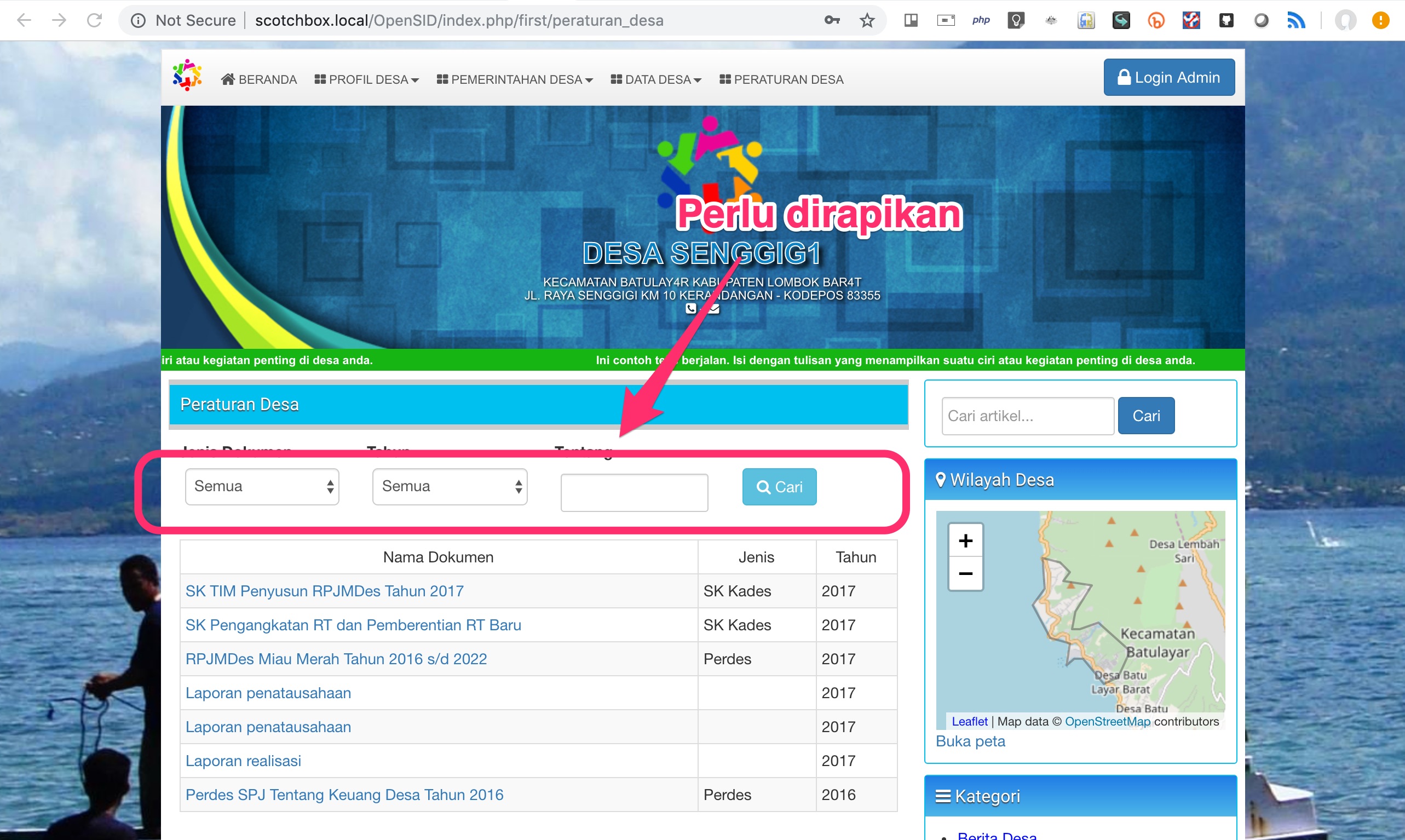This screenshot has height=840, width=1405.
Task: Click the Login Admin button
Action: point(1169,77)
